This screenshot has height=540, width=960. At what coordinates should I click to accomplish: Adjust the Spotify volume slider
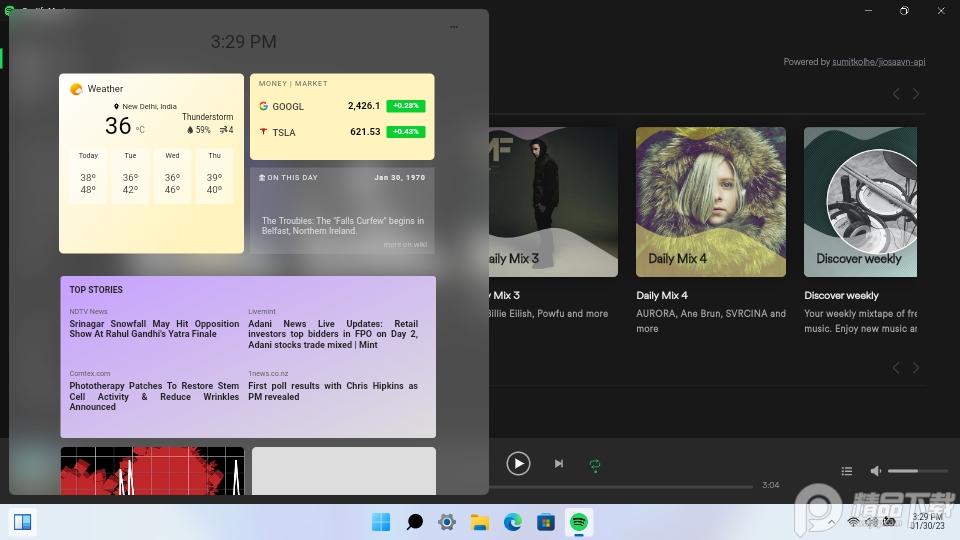[917, 471]
